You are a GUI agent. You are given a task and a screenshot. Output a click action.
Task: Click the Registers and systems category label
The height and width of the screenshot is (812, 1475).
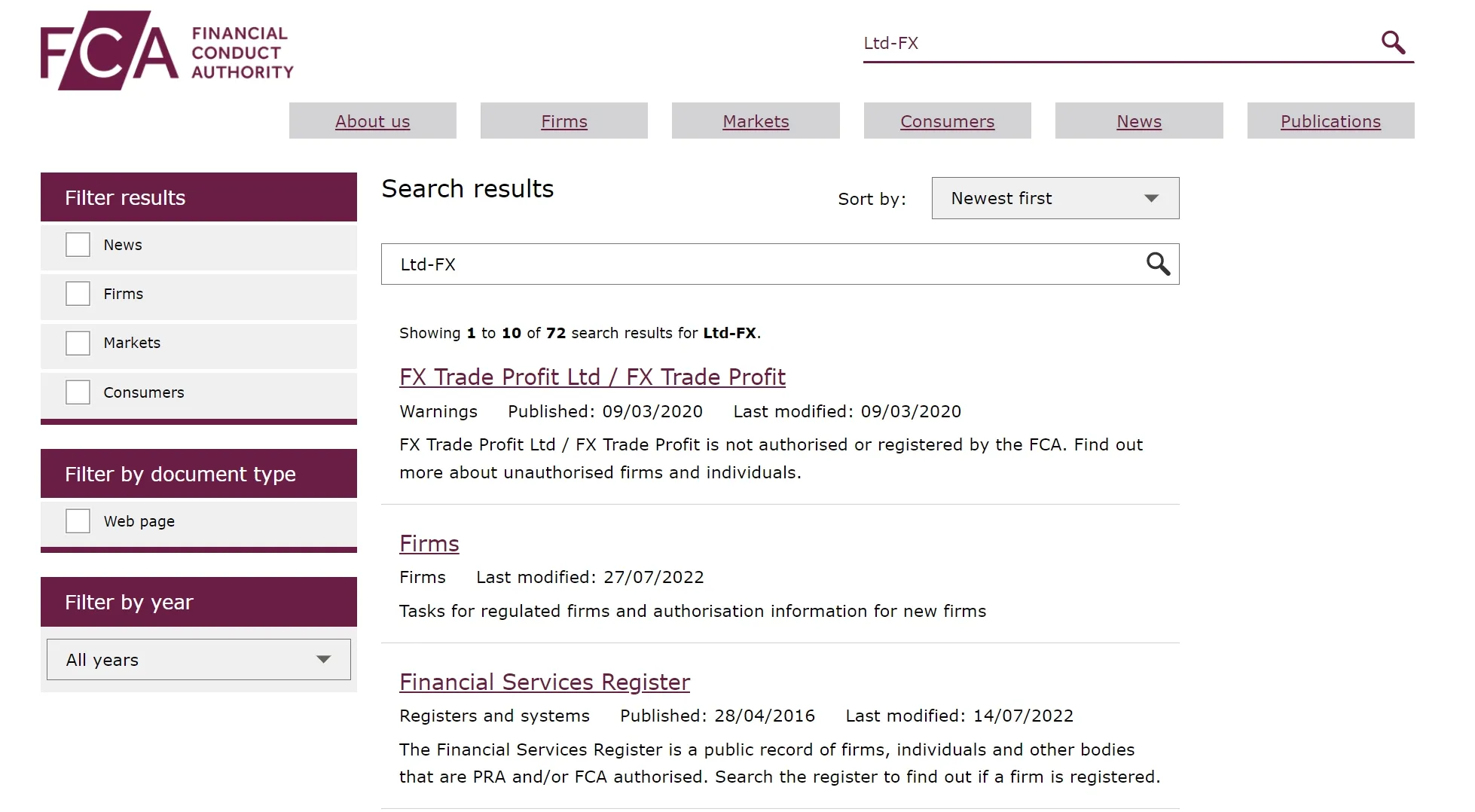(494, 716)
